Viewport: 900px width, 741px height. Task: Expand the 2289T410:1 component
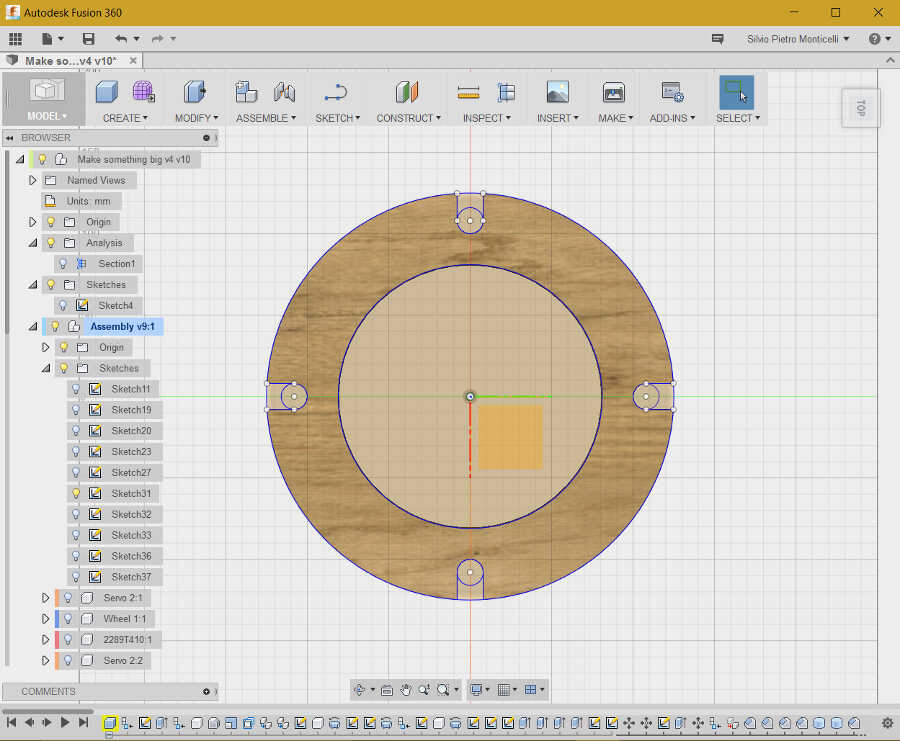click(45, 639)
